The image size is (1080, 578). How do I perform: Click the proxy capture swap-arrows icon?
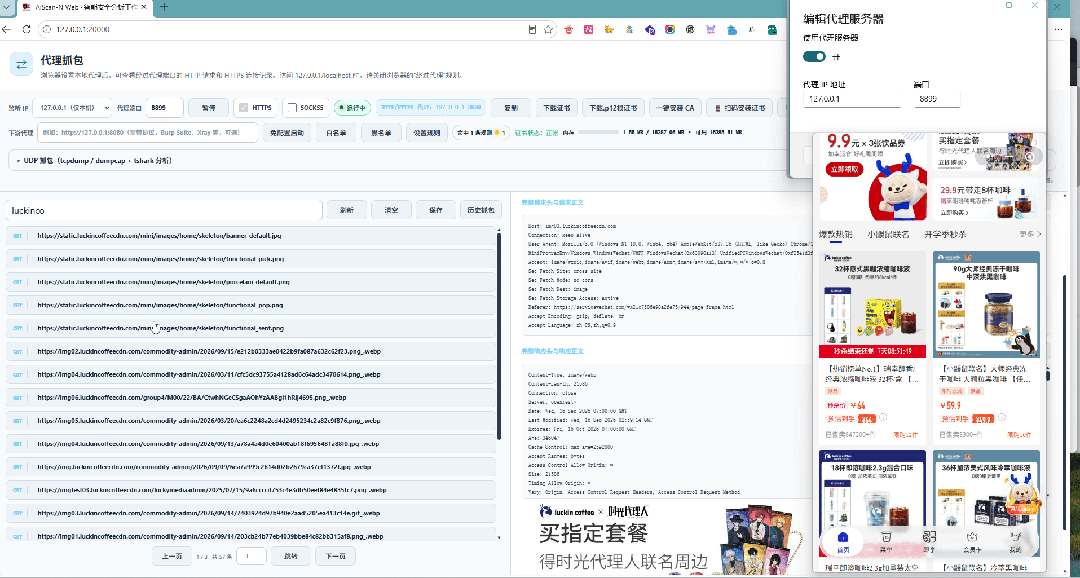tap(21, 65)
